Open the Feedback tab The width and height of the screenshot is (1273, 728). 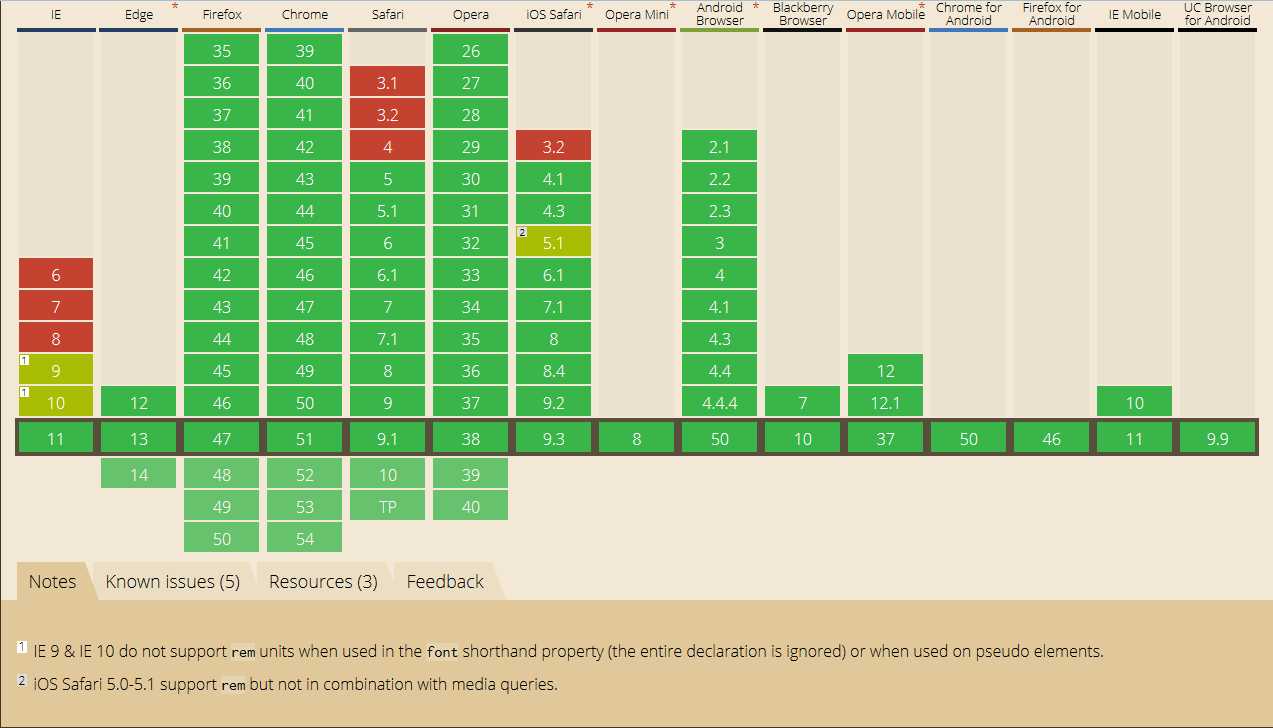[445, 581]
